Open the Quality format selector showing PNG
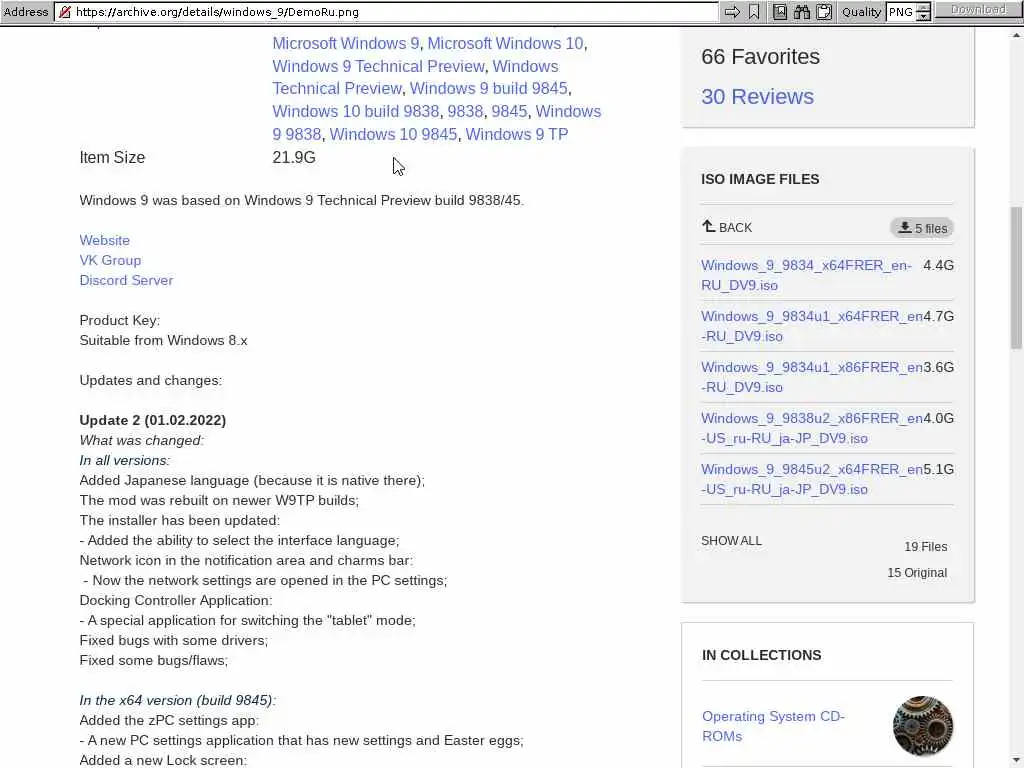 [901, 12]
